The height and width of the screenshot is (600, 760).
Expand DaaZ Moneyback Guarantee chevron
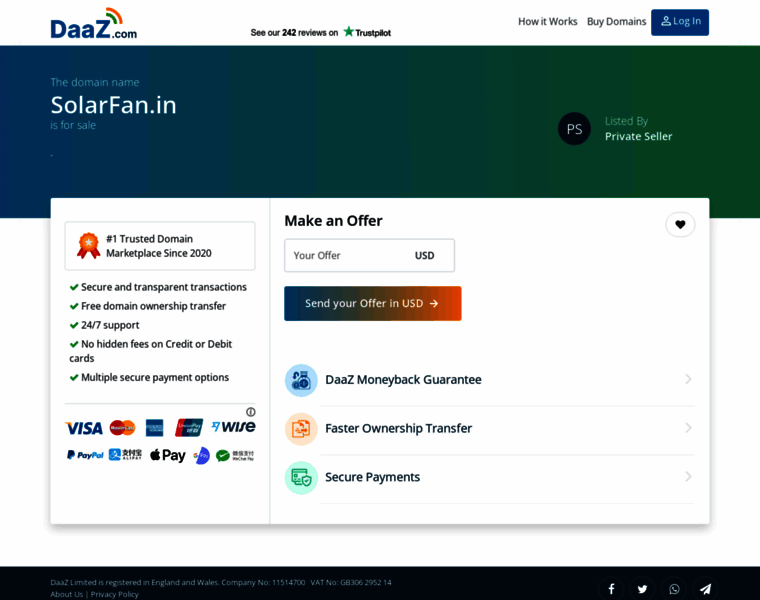coord(688,380)
